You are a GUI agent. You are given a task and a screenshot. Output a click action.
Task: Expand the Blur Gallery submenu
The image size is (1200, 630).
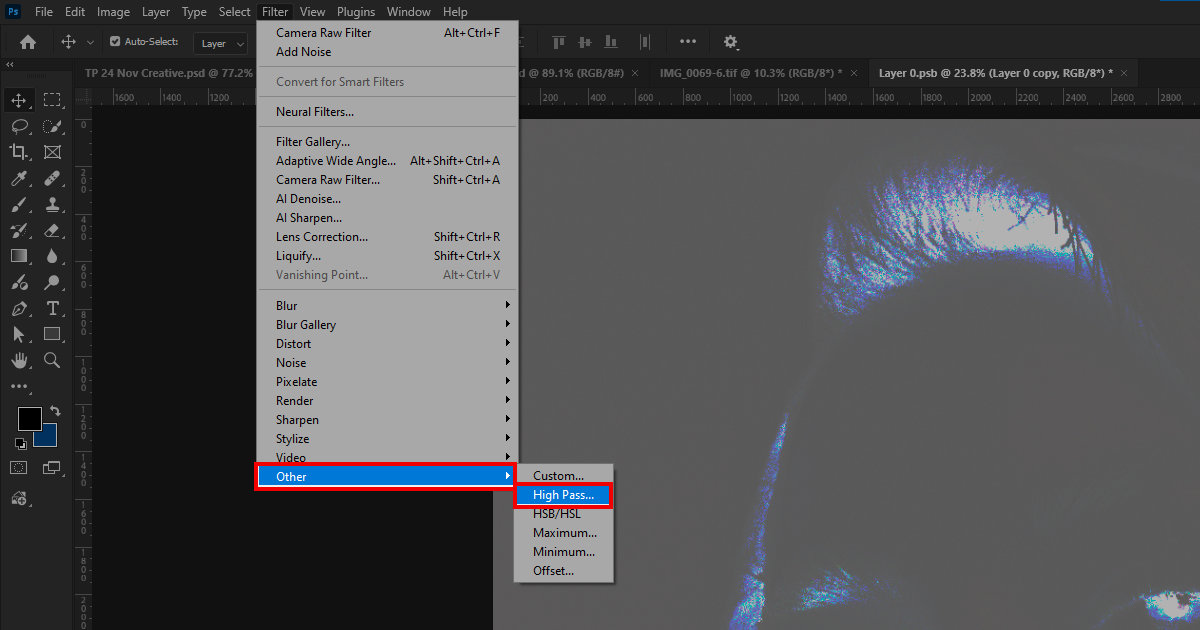pyautogui.click(x=387, y=325)
